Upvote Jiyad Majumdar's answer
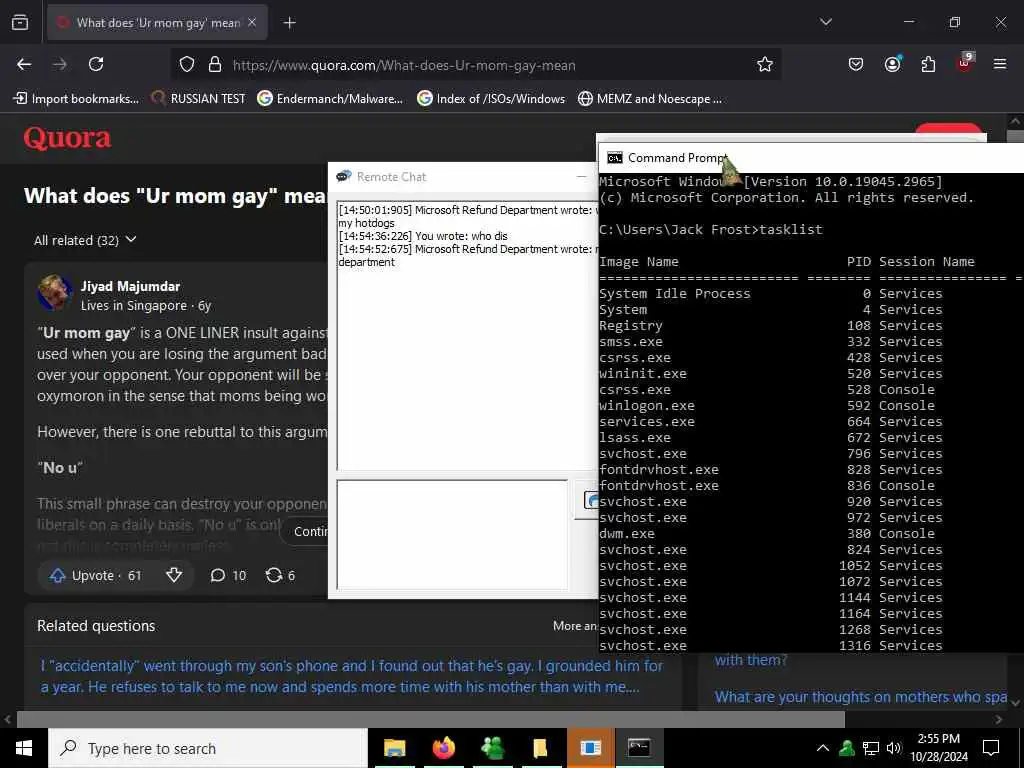This screenshot has width=1024, height=768. (x=95, y=575)
